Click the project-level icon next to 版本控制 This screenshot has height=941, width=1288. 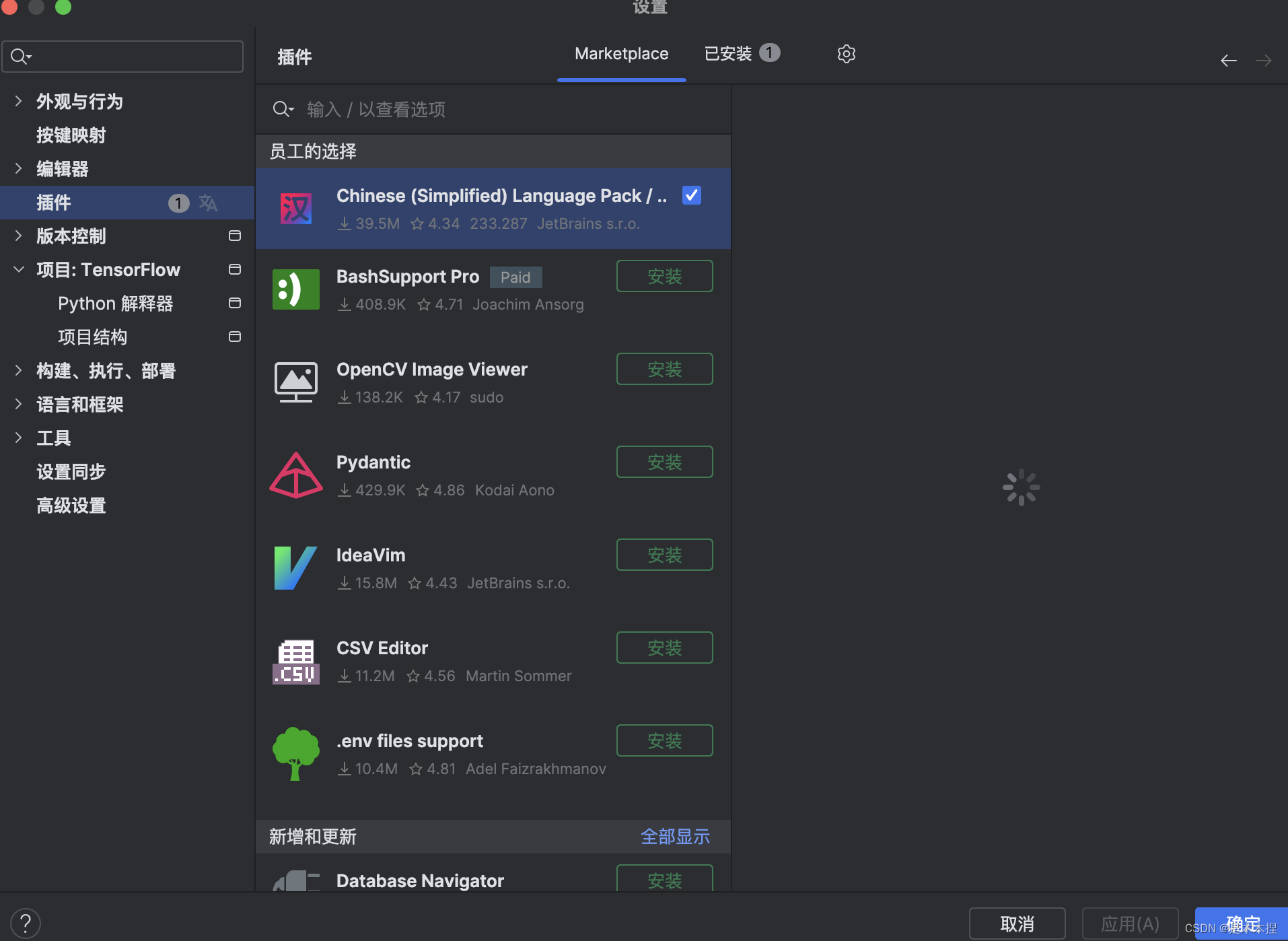pyautogui.click(x=235, y=236)
